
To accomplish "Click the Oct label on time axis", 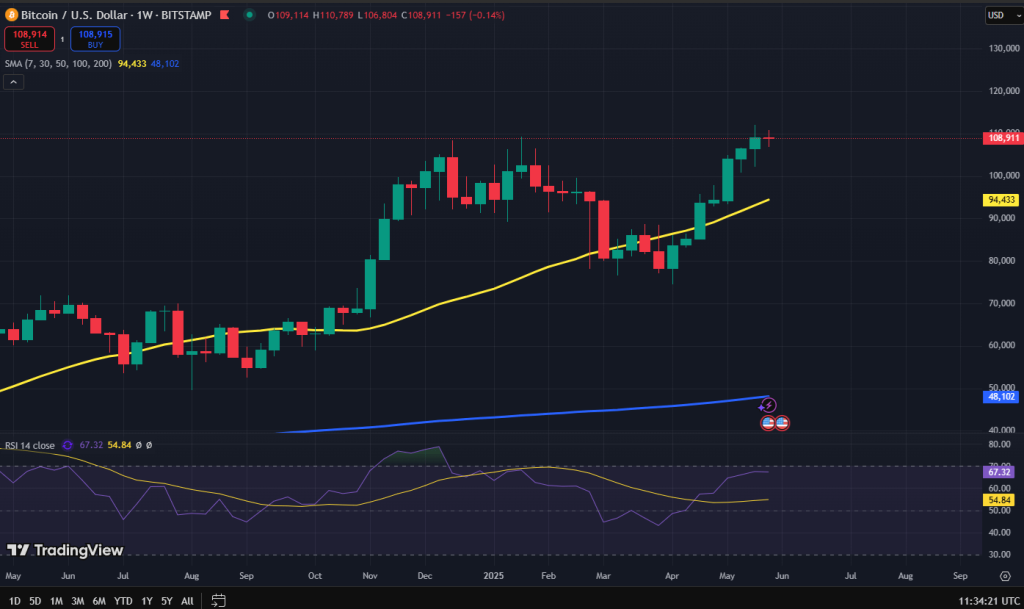I will pos(315,576).
